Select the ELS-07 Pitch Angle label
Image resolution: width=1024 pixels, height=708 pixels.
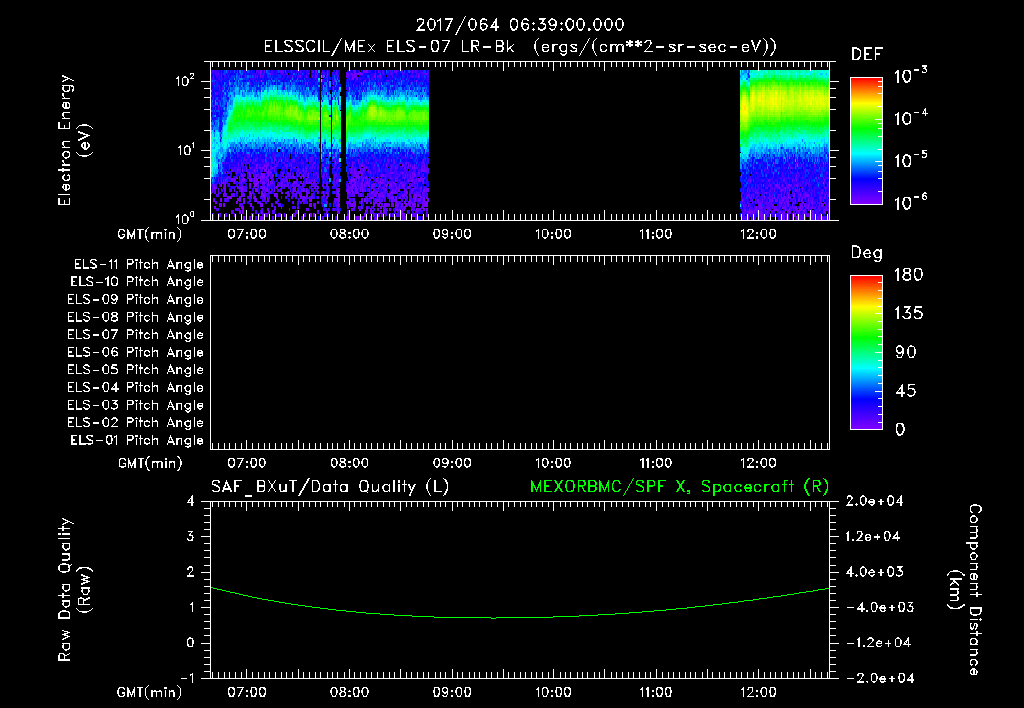135,334
